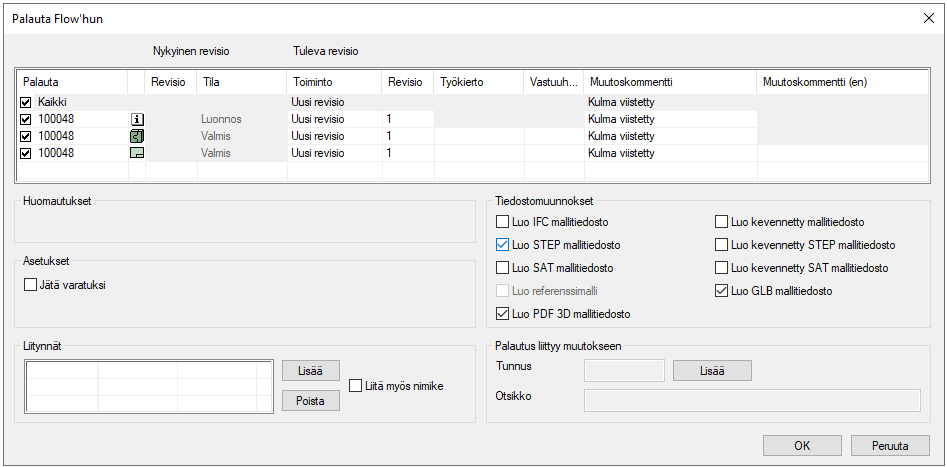This screenshot has height=467, width=947.
Task: Click the green model icon in second 100048 row
Action: (137, 136)
